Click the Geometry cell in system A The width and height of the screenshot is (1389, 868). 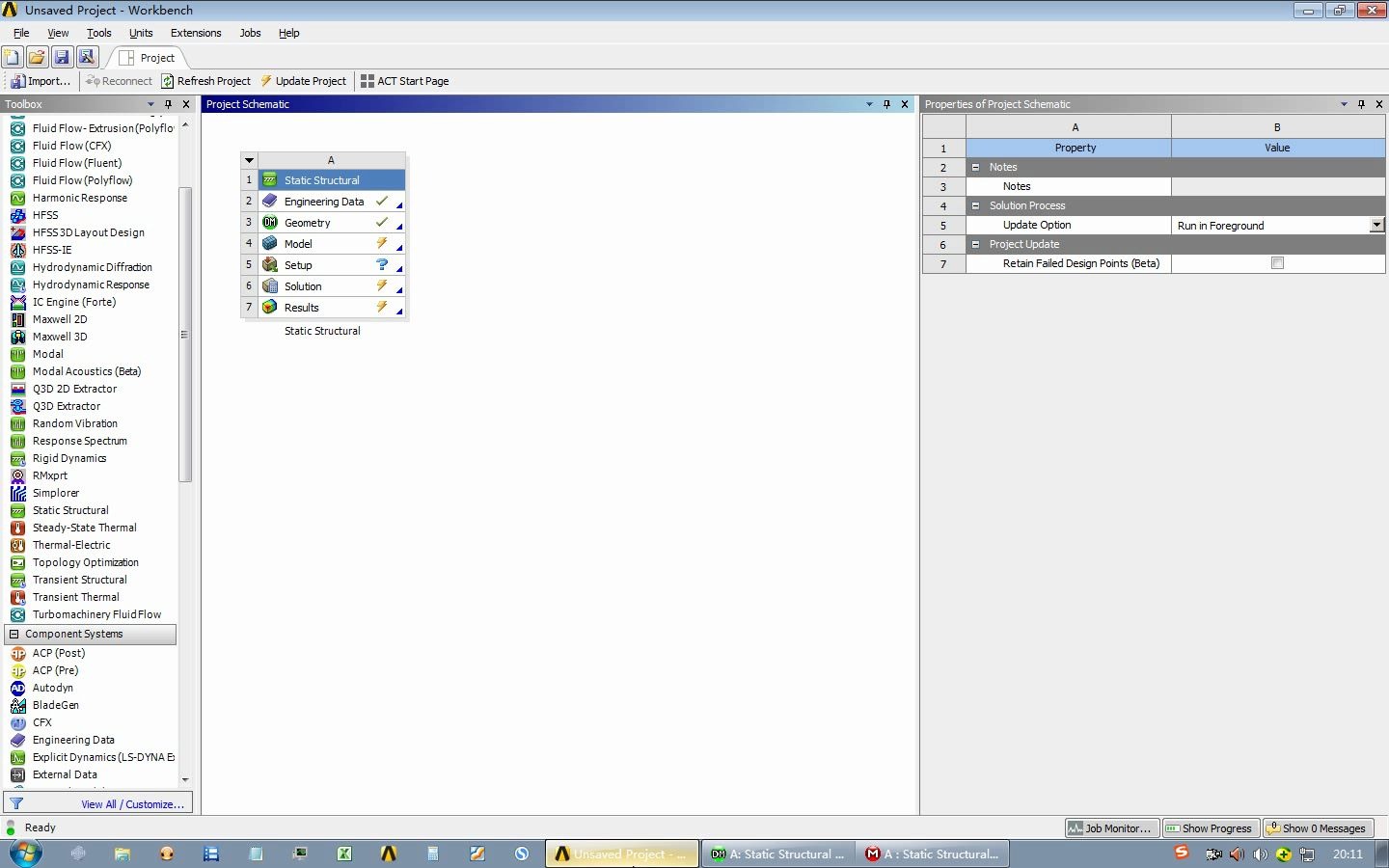(x=331, y=223)
